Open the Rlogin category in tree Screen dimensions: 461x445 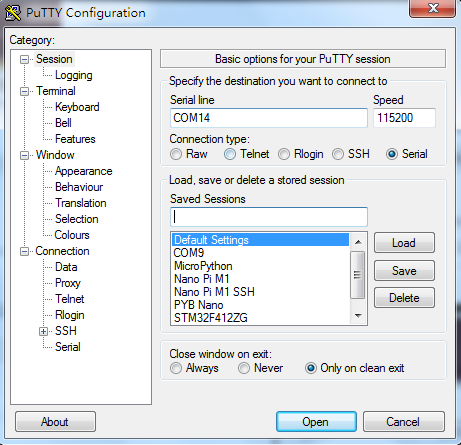point(69,315)
